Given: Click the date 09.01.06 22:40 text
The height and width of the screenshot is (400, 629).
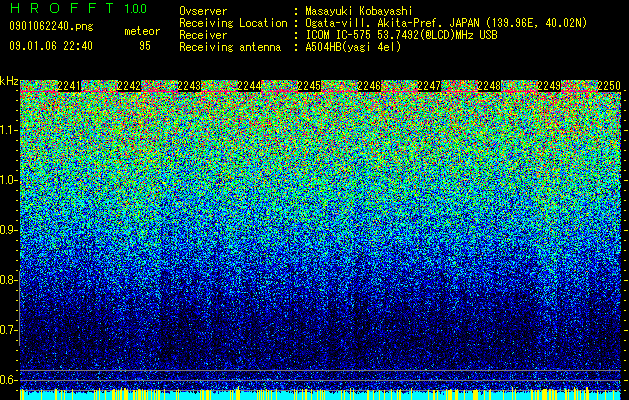Looking at the screenshot, I should (51, 46).
